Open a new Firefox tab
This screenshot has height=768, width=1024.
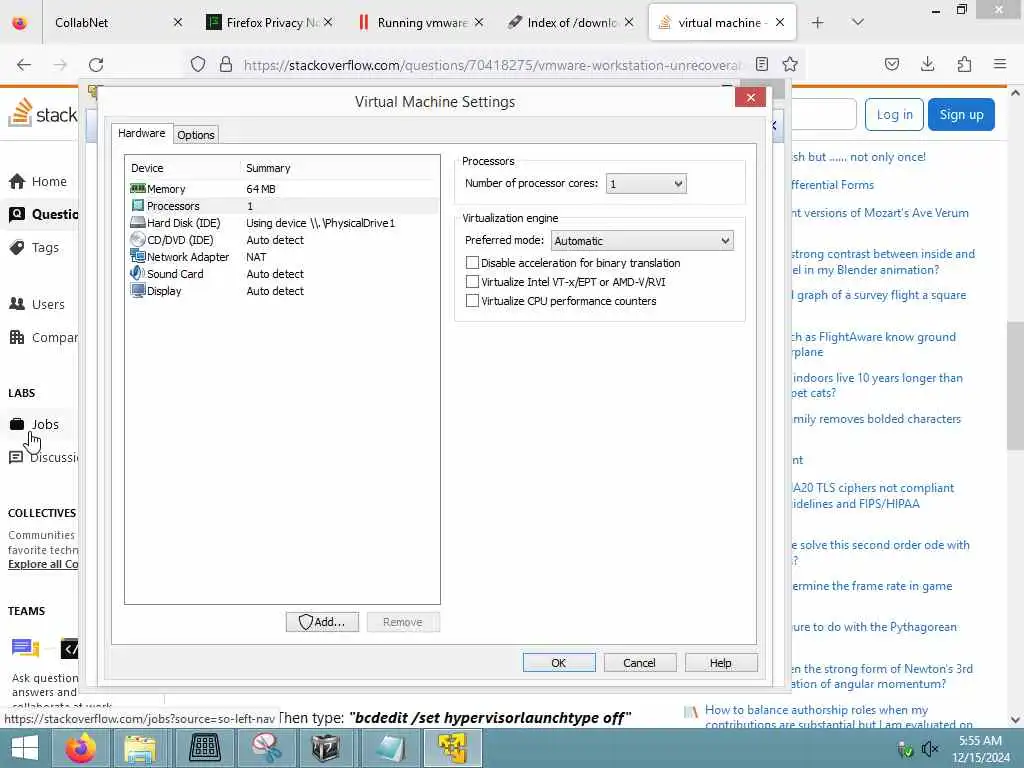[818, 23]
